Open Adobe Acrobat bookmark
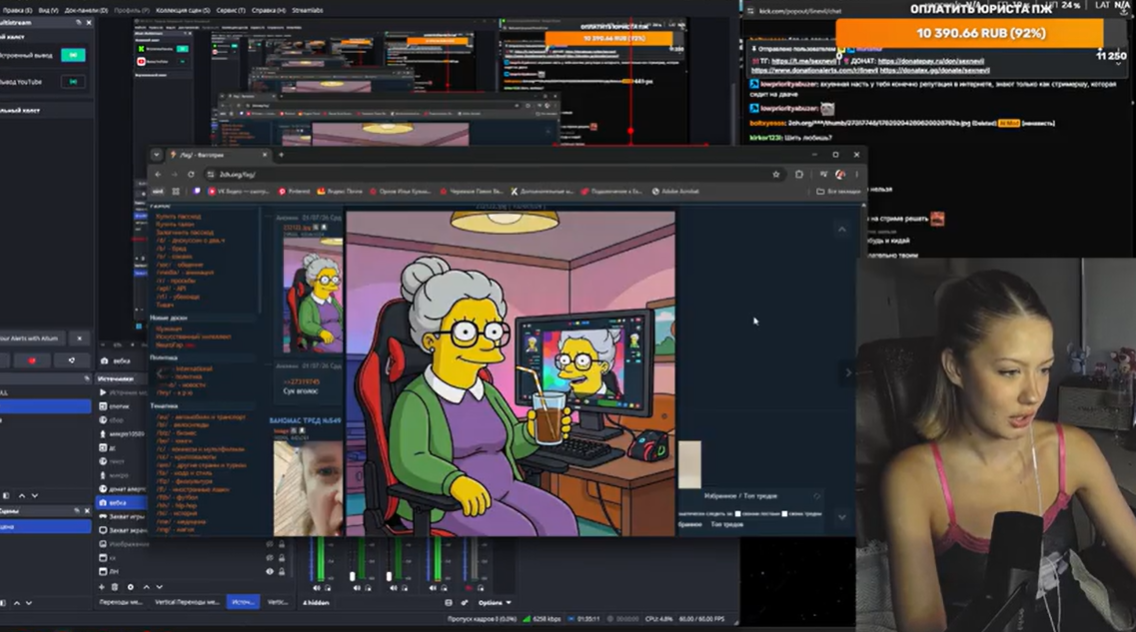The height and width of the screenshot is (632, 1136). coord(675,191)
